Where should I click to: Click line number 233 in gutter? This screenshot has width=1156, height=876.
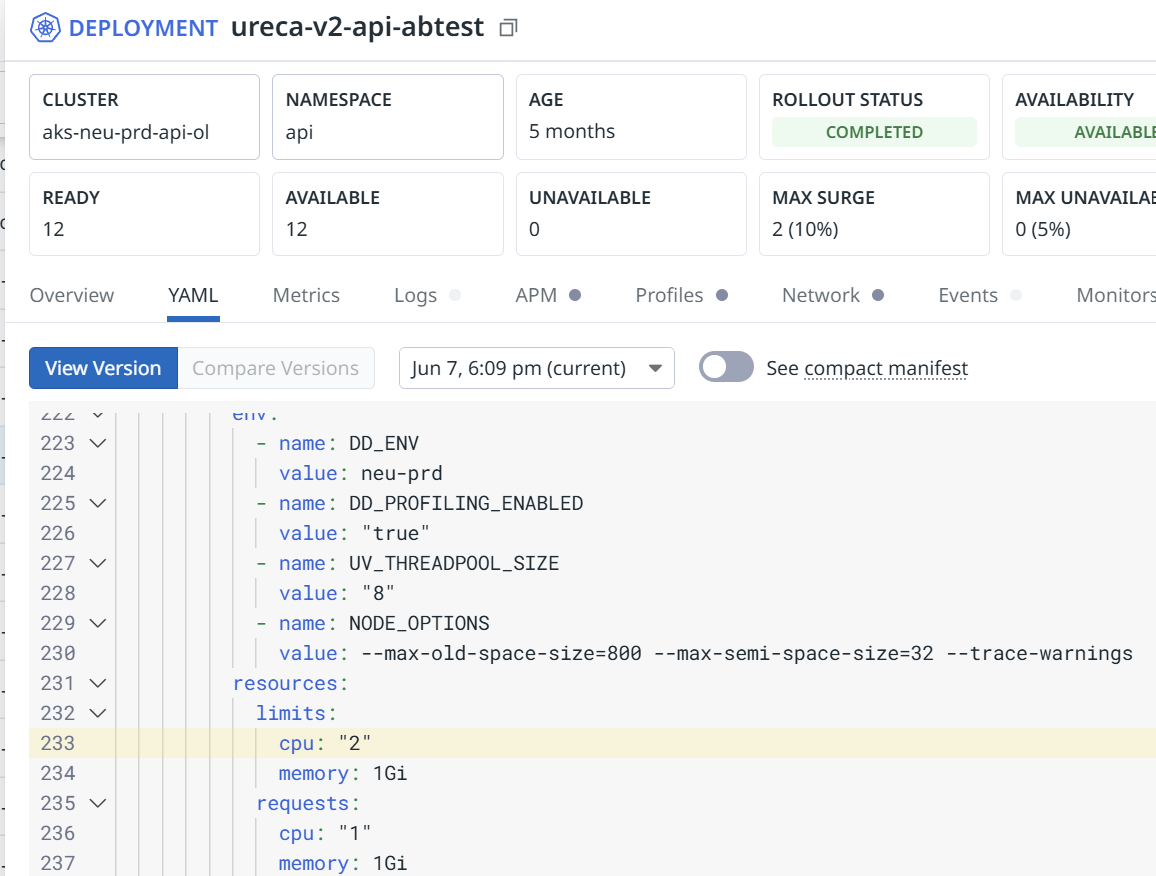point(58,743)
